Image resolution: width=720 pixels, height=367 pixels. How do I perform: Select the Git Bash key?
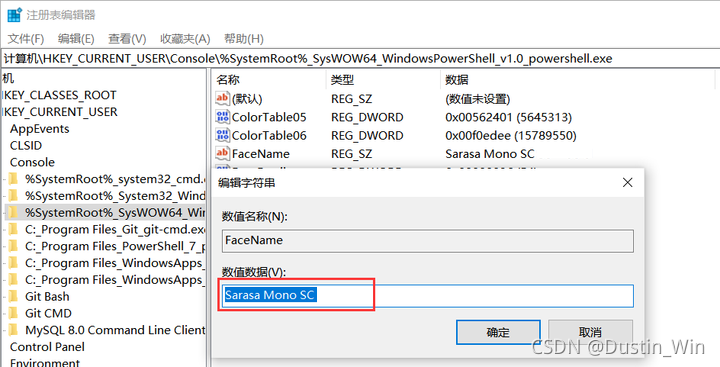pos(47,296)
